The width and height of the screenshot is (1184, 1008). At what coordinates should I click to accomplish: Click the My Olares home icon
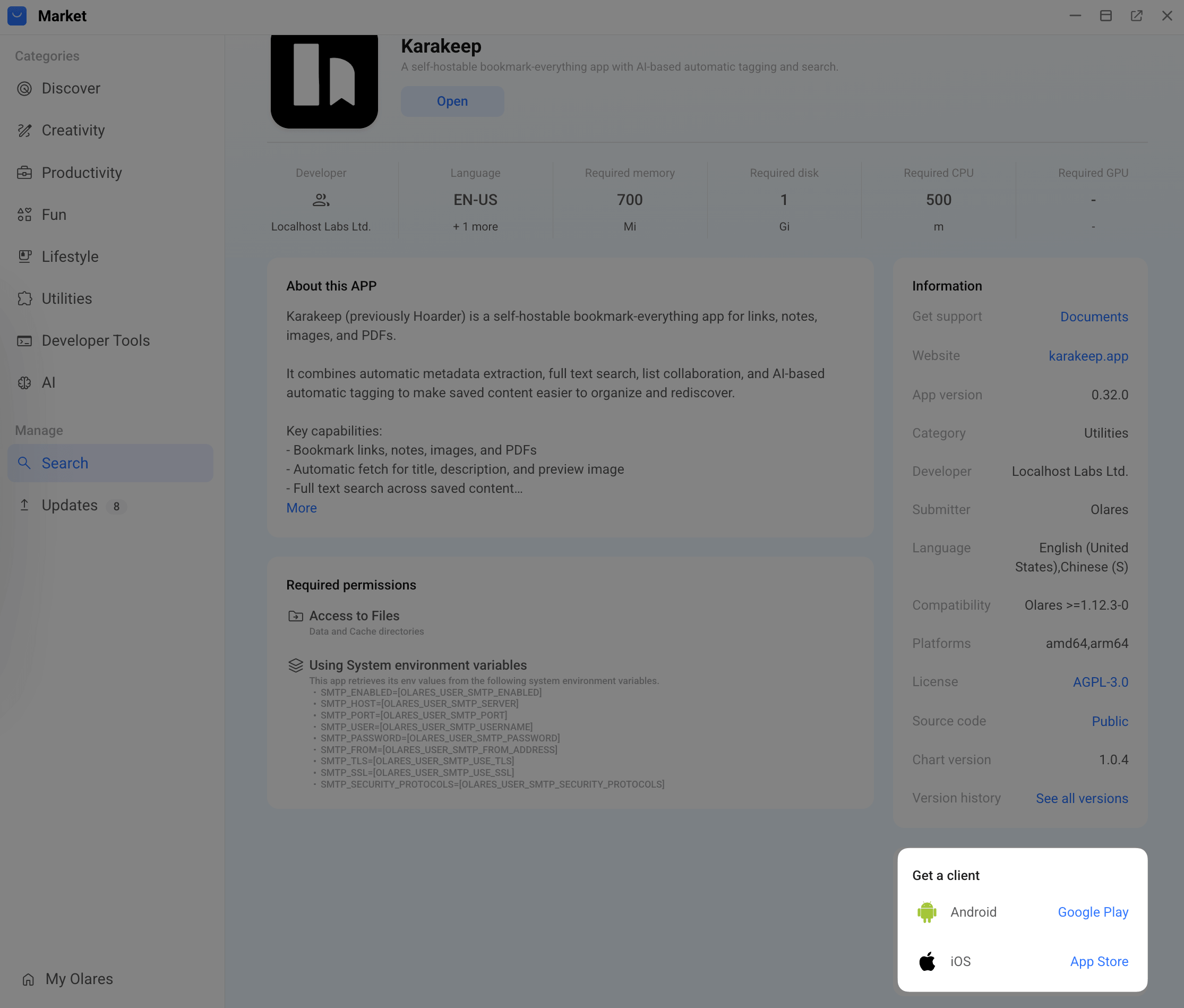point(29,979)
